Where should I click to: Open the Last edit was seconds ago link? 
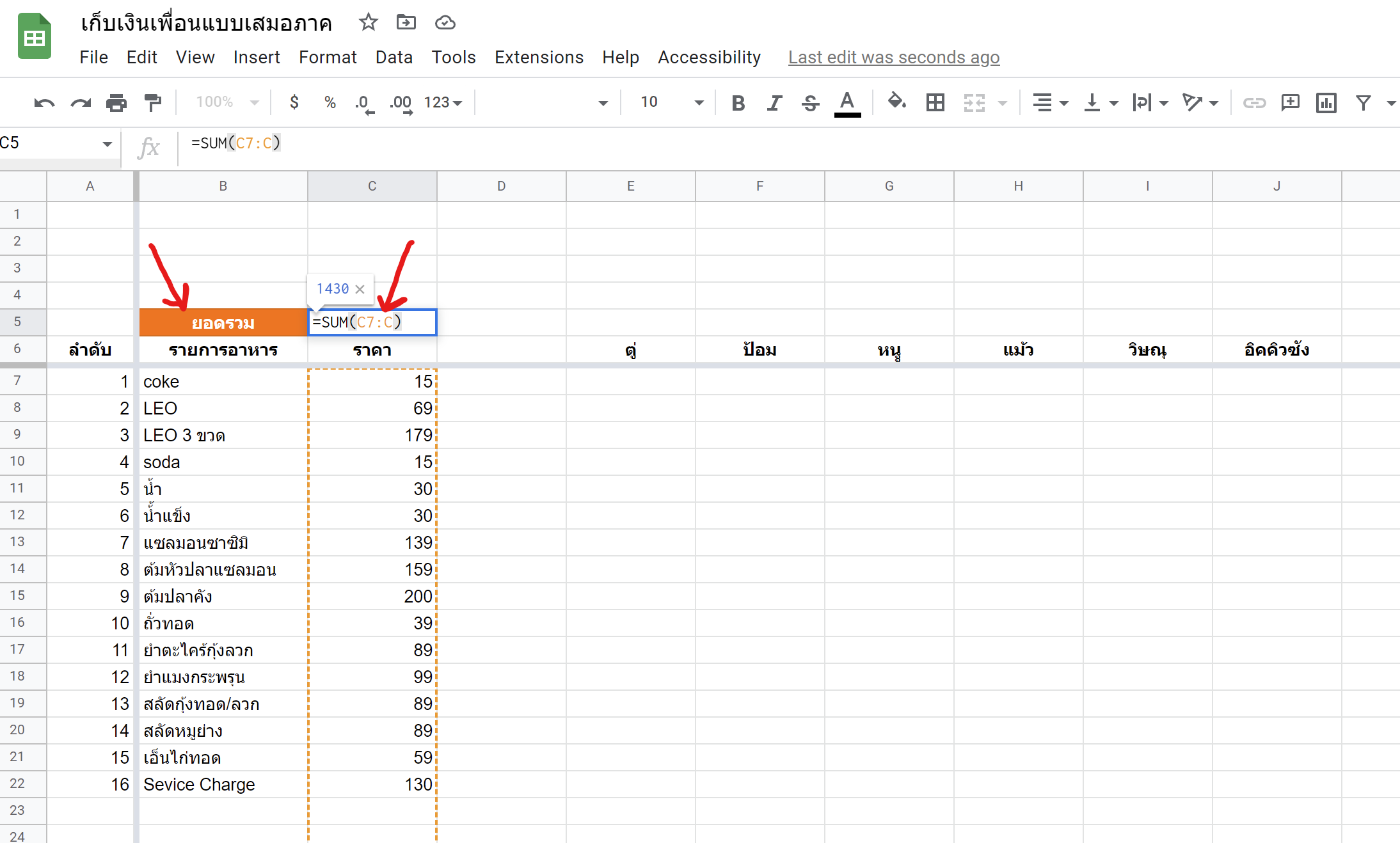[x=893, y=57]
